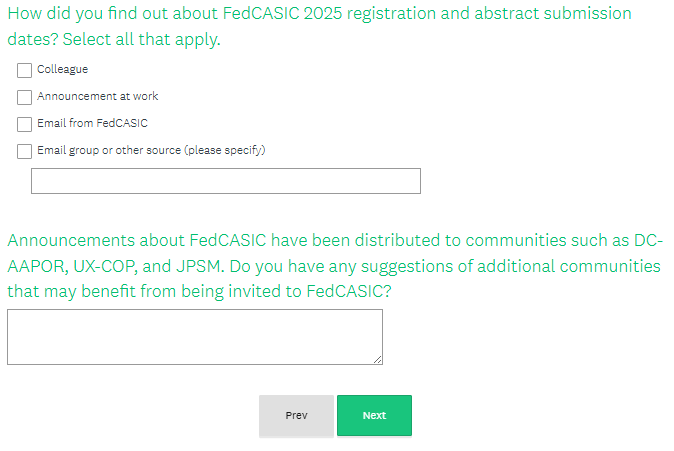Proceed with the green Next button
The height and width of the screenshot is (451, 674).
point(374,416)
